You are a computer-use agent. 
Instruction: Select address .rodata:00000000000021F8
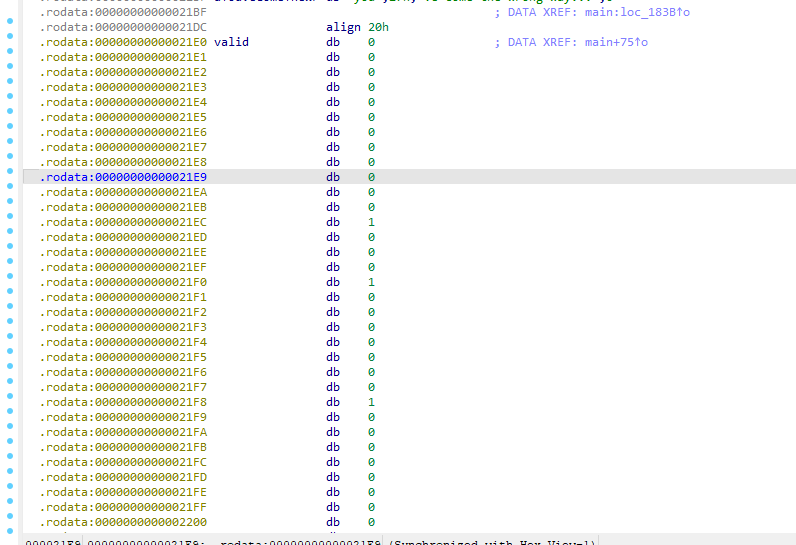click(123, 402)
